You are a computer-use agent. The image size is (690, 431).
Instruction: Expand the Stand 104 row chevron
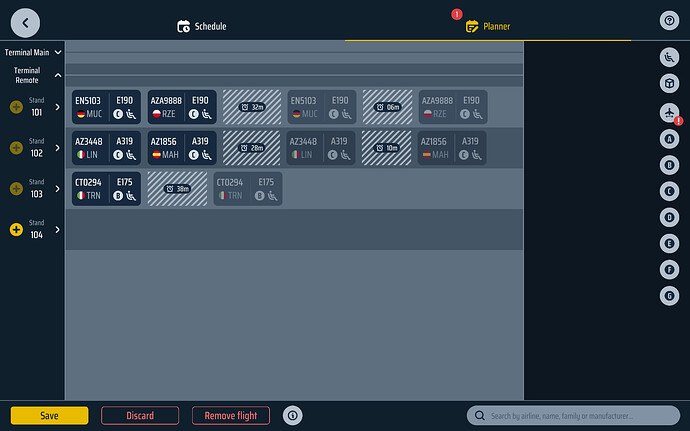click(58, 229)
